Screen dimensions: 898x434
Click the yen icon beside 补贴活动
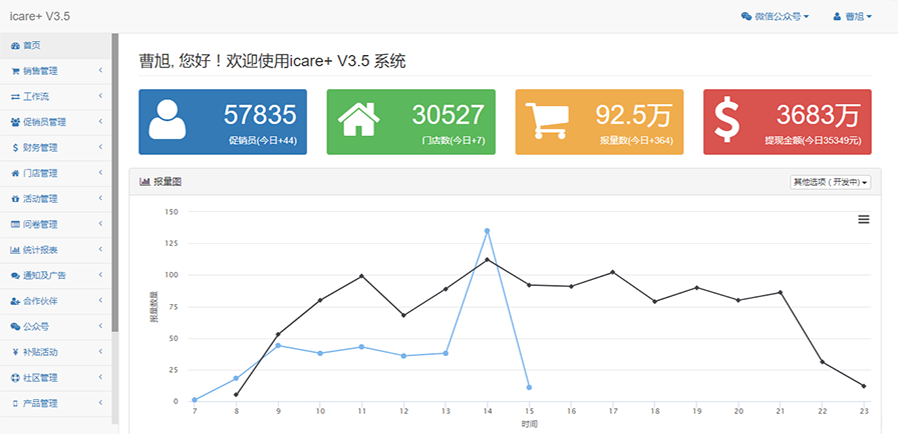(15, 352)
